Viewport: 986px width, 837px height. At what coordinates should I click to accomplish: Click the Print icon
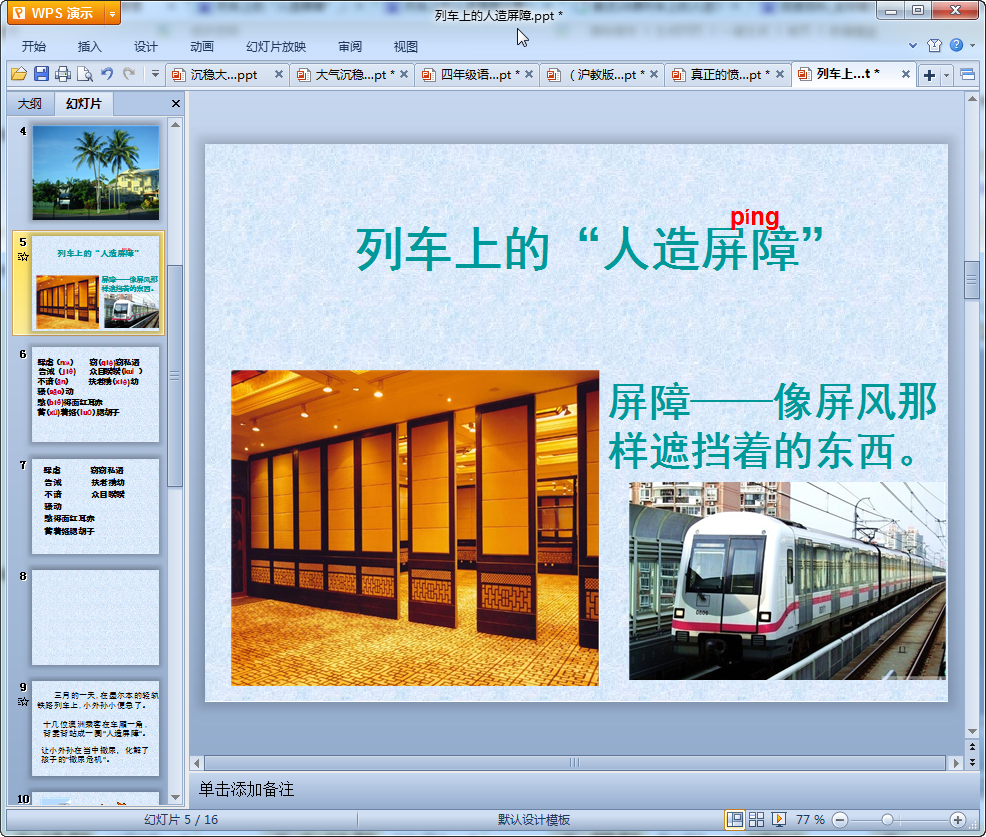pos(63,74)
